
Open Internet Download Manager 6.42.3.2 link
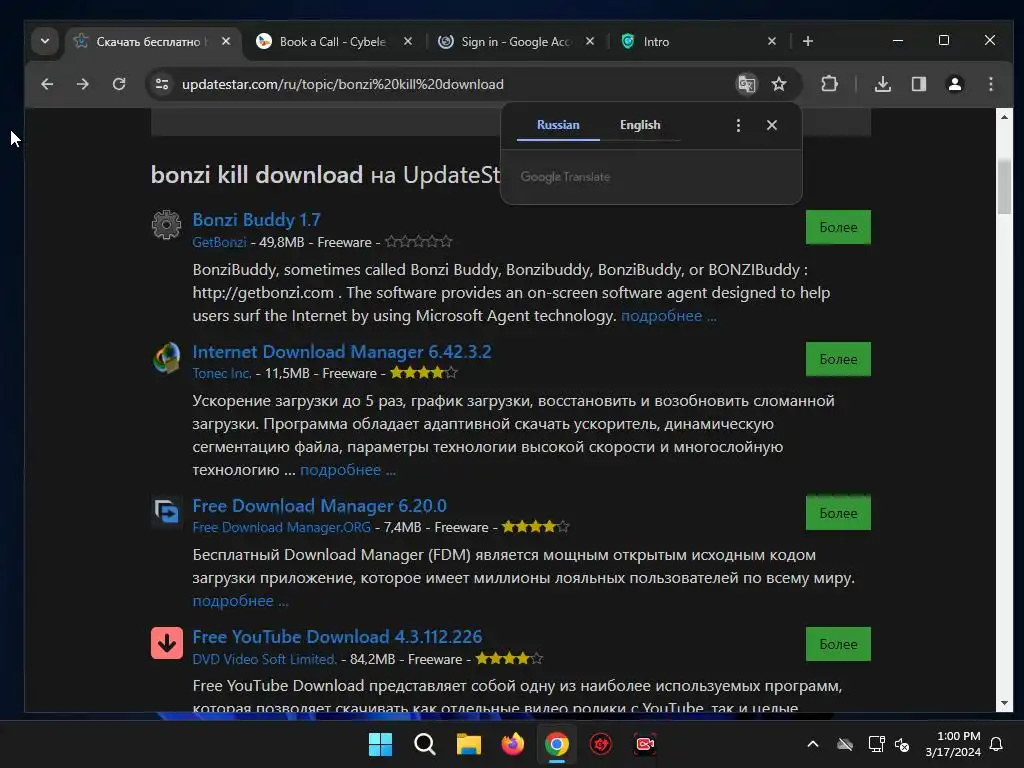point(342,351)
